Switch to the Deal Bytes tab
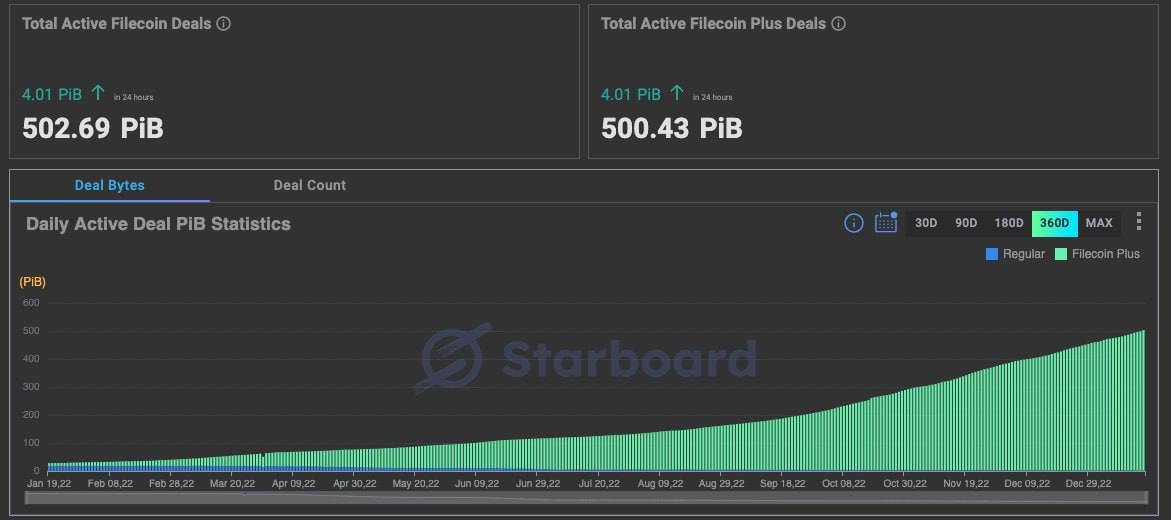The width and height of the screenshot is (1171, 520). [110, 185]
